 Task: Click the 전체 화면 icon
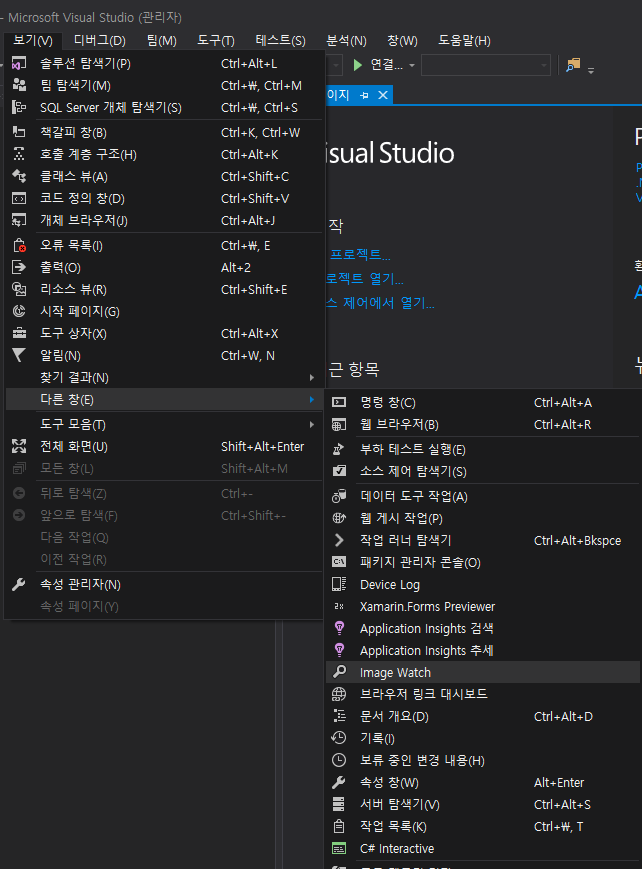[19, 447]
